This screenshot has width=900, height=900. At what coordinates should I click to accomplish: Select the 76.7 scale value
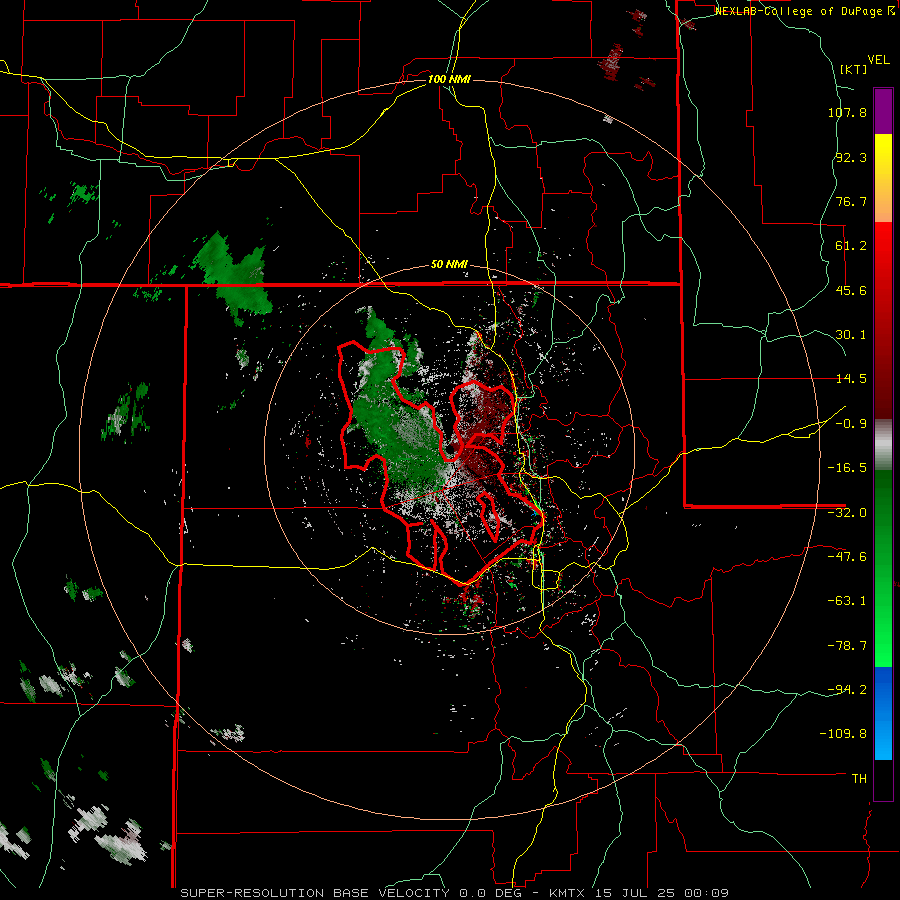click(851, 201)
